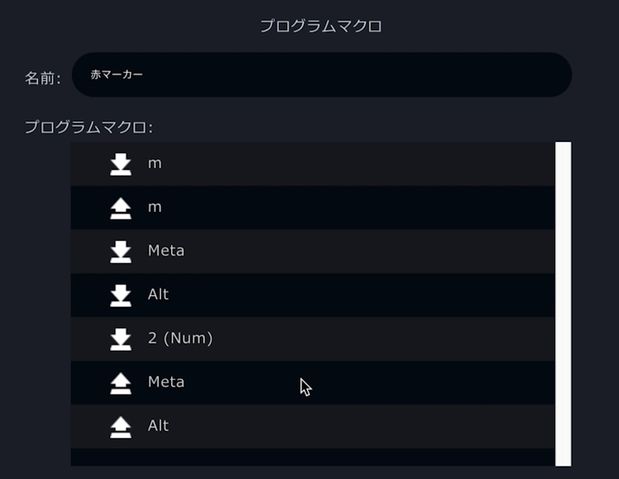Focus the 名前 input containing 赤マーカー

click(322, 75)
